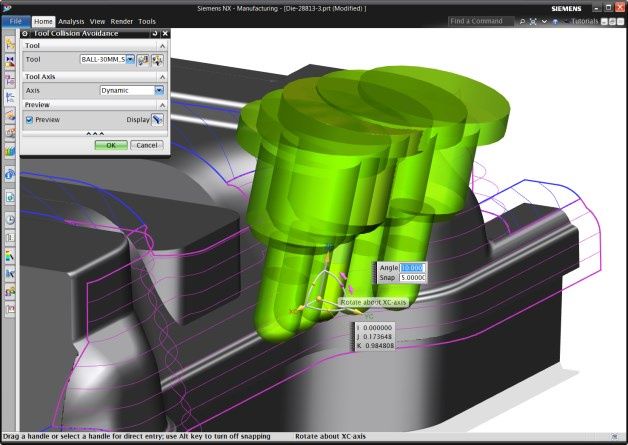Click the I vector value 0.000000
This screenshot has height=445, width=628.
377,328
